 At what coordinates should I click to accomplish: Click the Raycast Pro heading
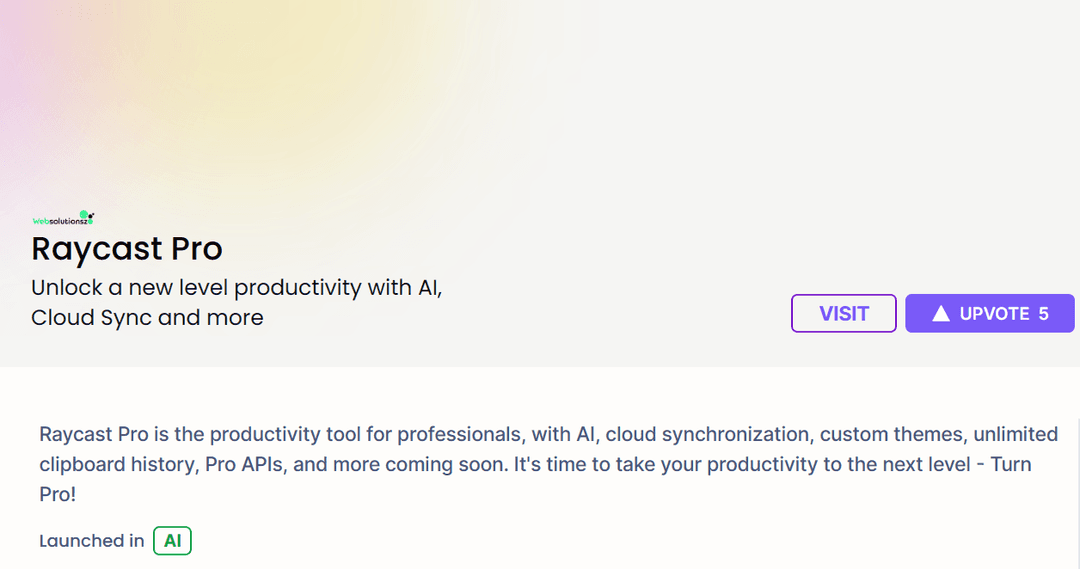tap(127, 249)
